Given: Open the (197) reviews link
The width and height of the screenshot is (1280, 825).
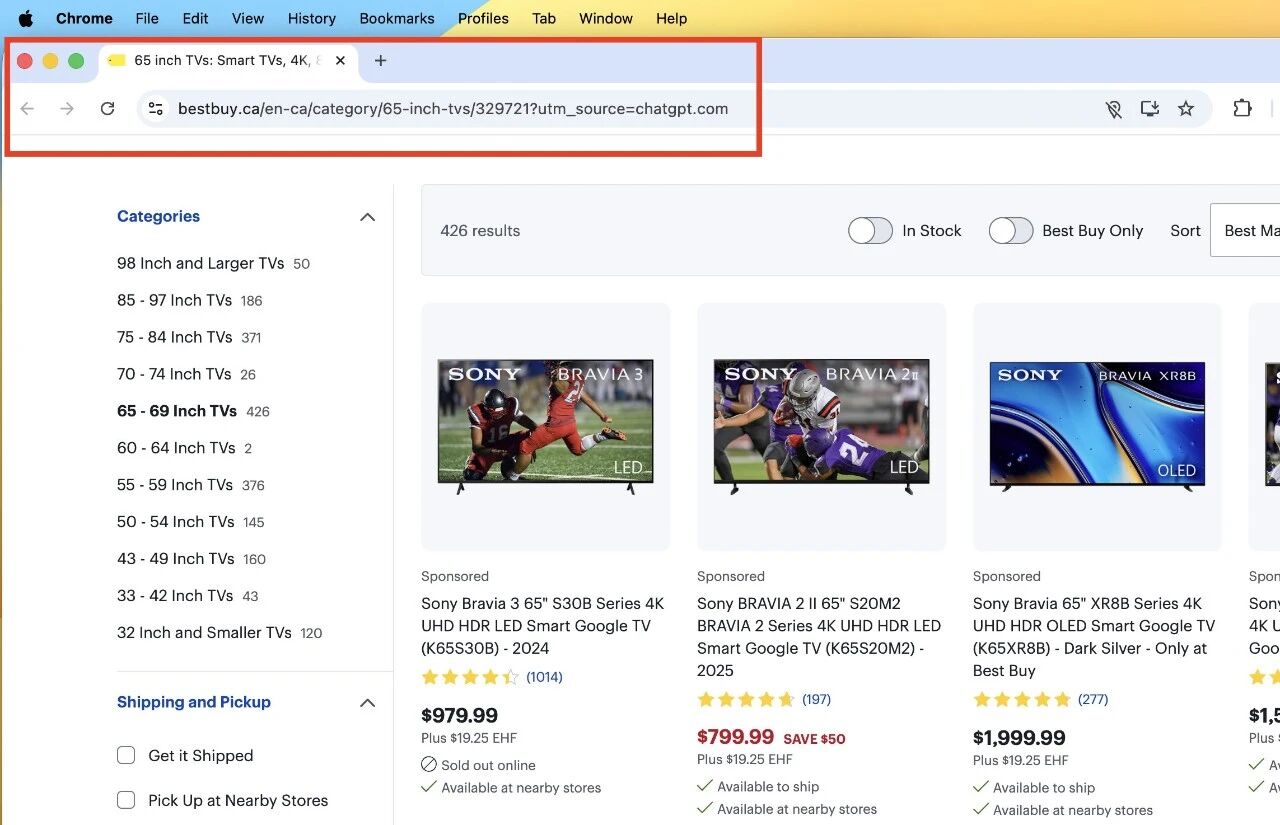Looking at the screenshot, I should point(816,699).
